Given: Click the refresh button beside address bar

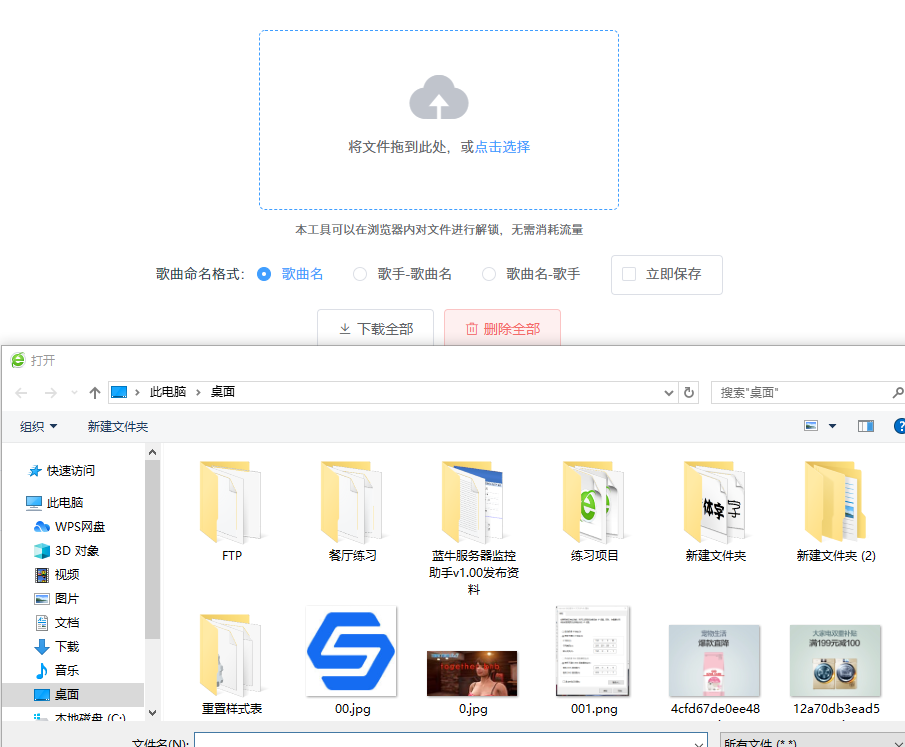Looking at the screenshot, I should (688, 393).
